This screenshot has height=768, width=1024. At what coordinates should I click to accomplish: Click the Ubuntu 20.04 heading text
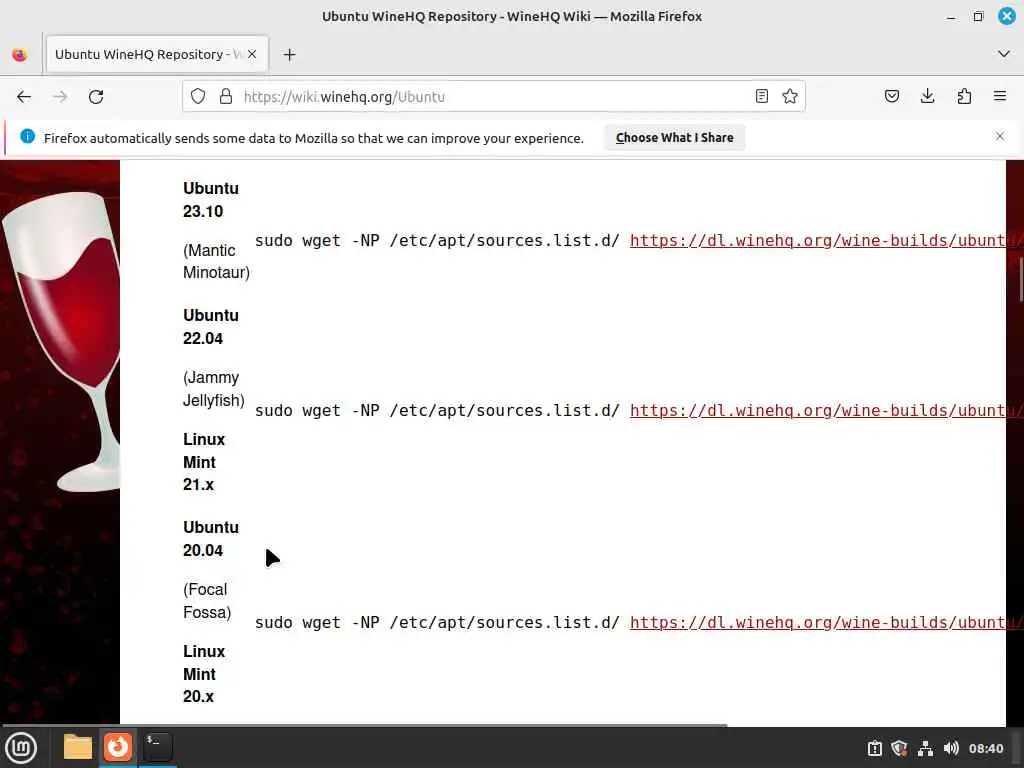(x=211, y=539)
